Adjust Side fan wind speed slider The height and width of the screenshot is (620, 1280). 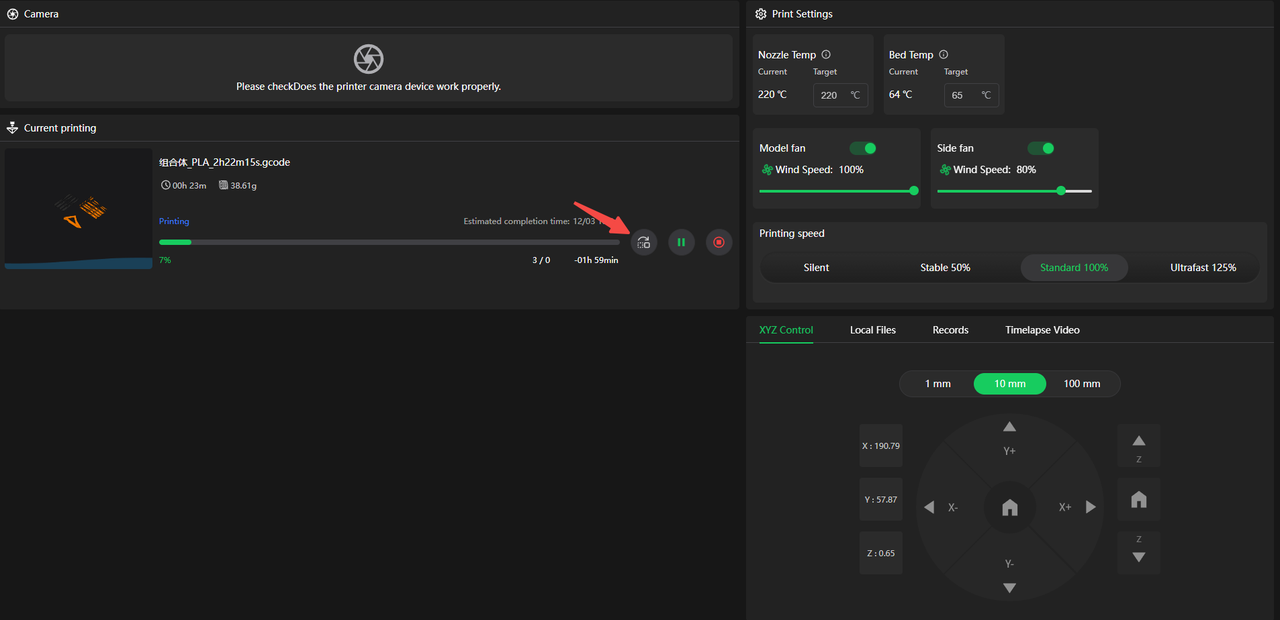pyautogui.click(x=1061, y=190)
